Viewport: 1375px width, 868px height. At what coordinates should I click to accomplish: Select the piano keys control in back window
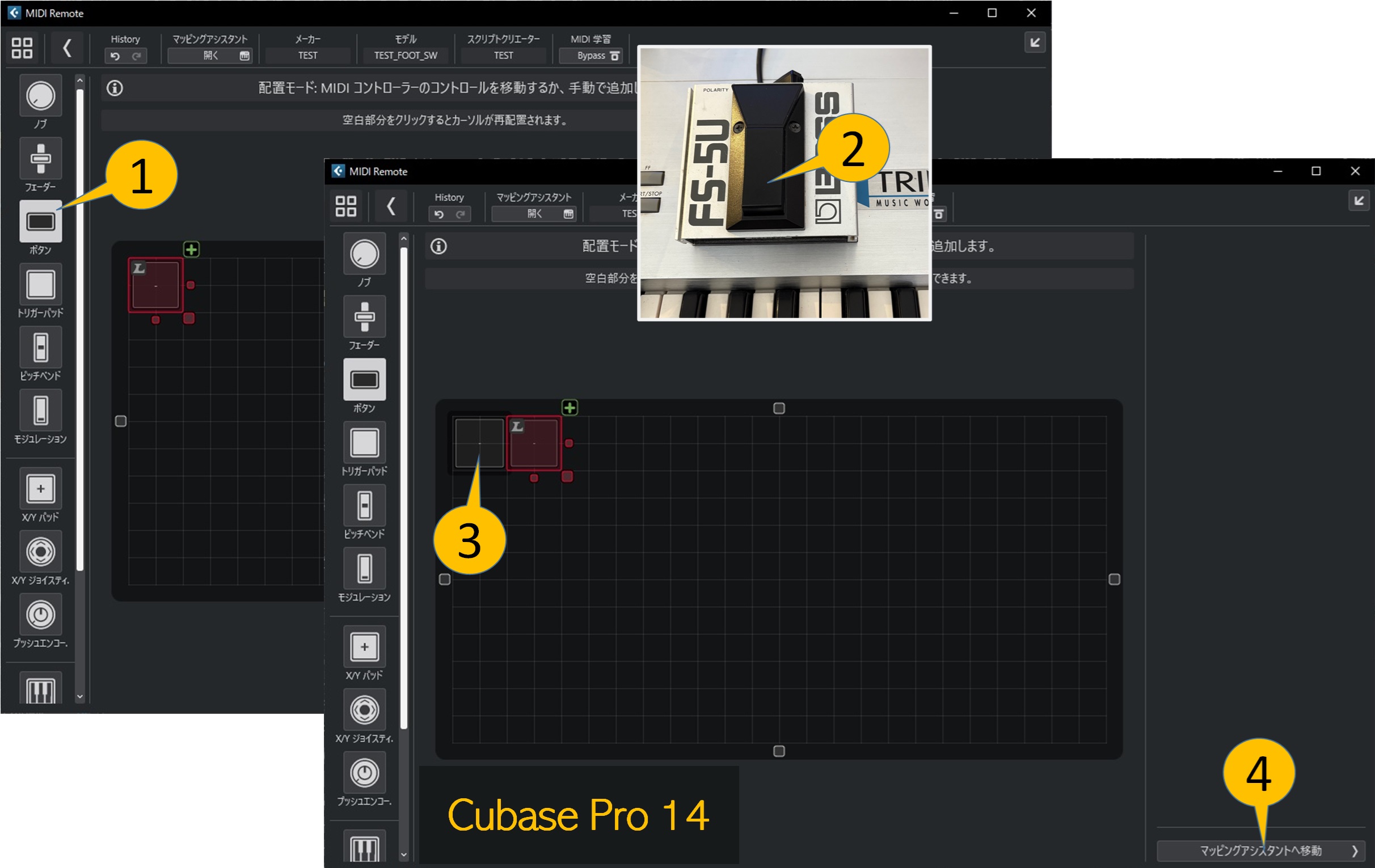coord(40,689)
